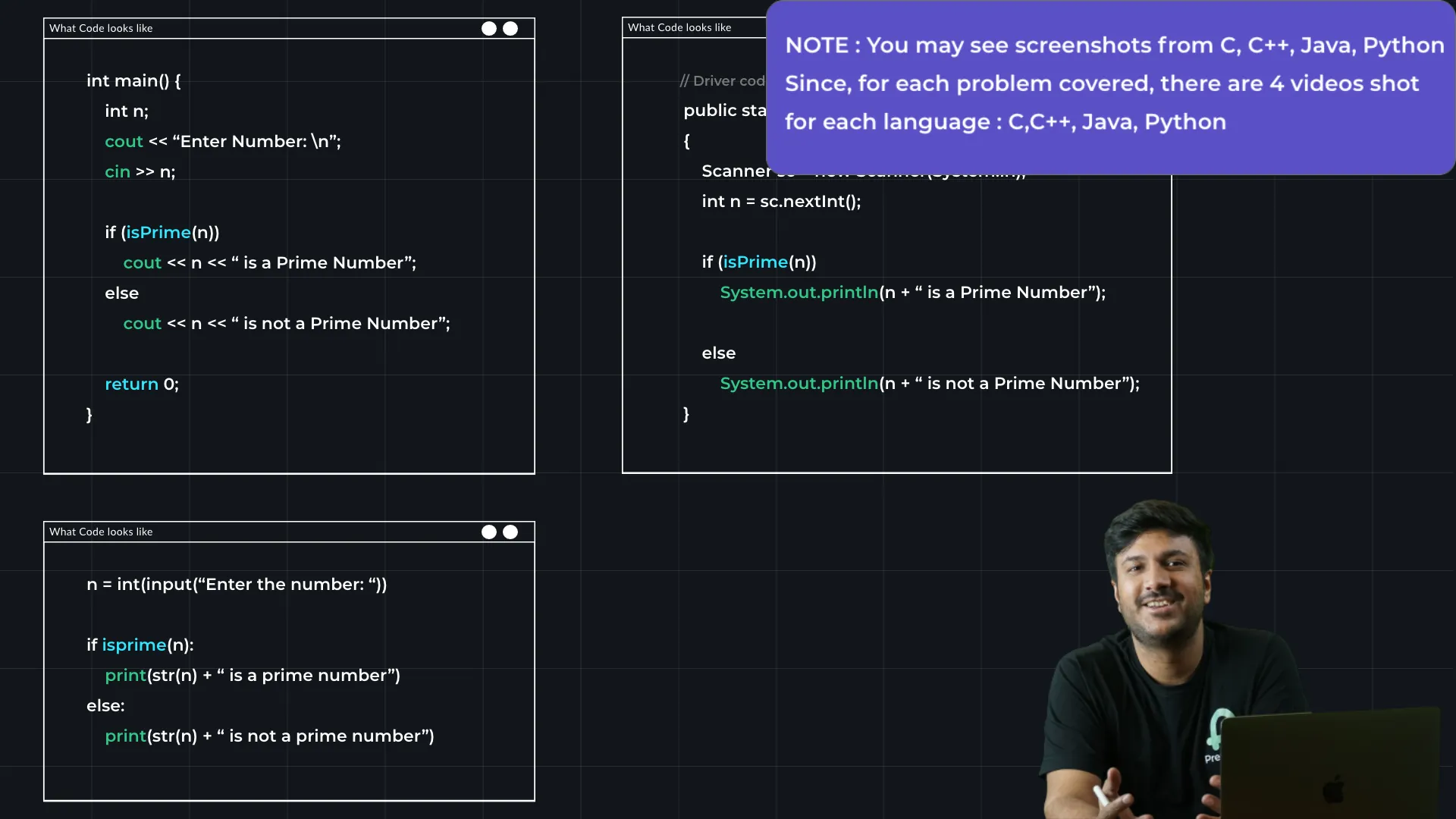
Task: Click the isPrime call in the C++ code
Action: (158, 232)
